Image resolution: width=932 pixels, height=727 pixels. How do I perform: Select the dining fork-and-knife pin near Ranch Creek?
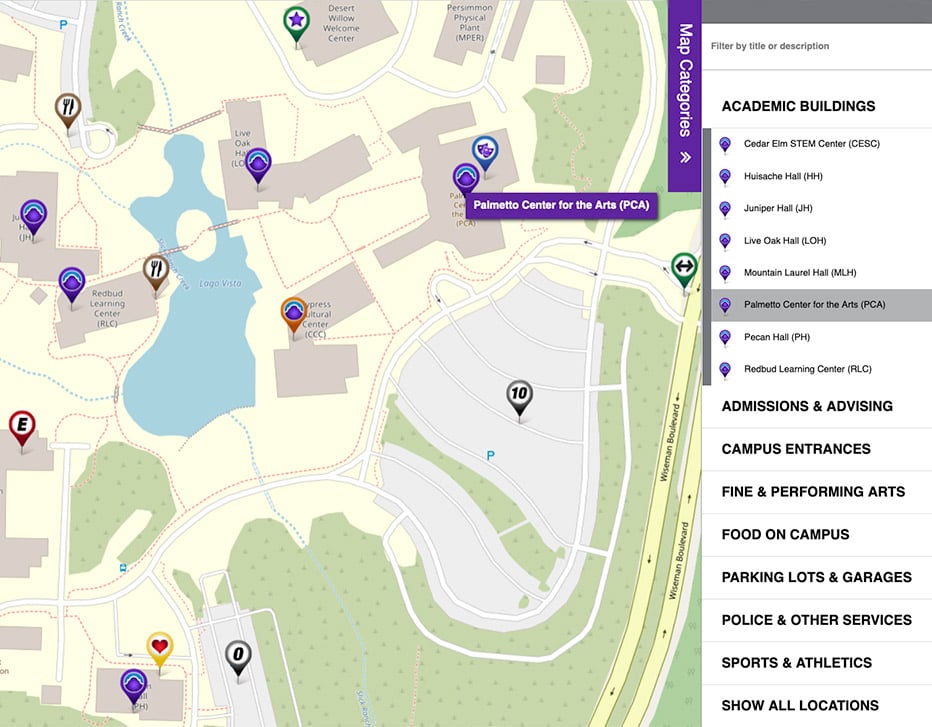(67, 103)
